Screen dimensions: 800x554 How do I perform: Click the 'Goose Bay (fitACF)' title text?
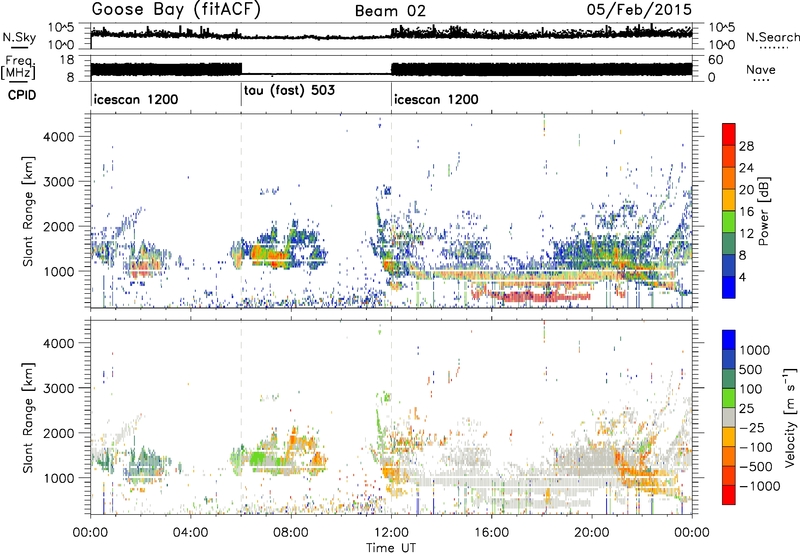[x=176, y=10]
